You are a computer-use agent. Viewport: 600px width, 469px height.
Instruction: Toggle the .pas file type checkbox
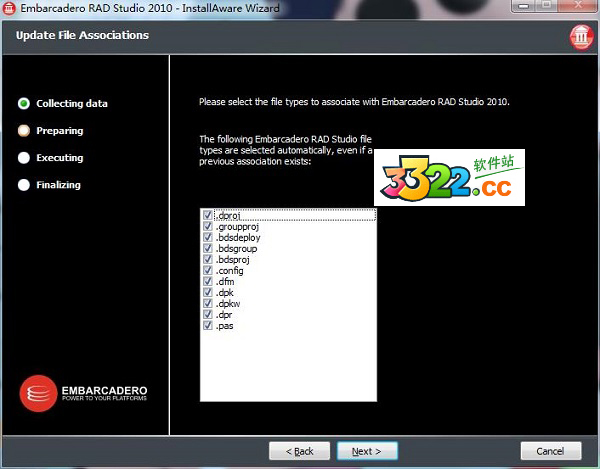pos(208,326)
